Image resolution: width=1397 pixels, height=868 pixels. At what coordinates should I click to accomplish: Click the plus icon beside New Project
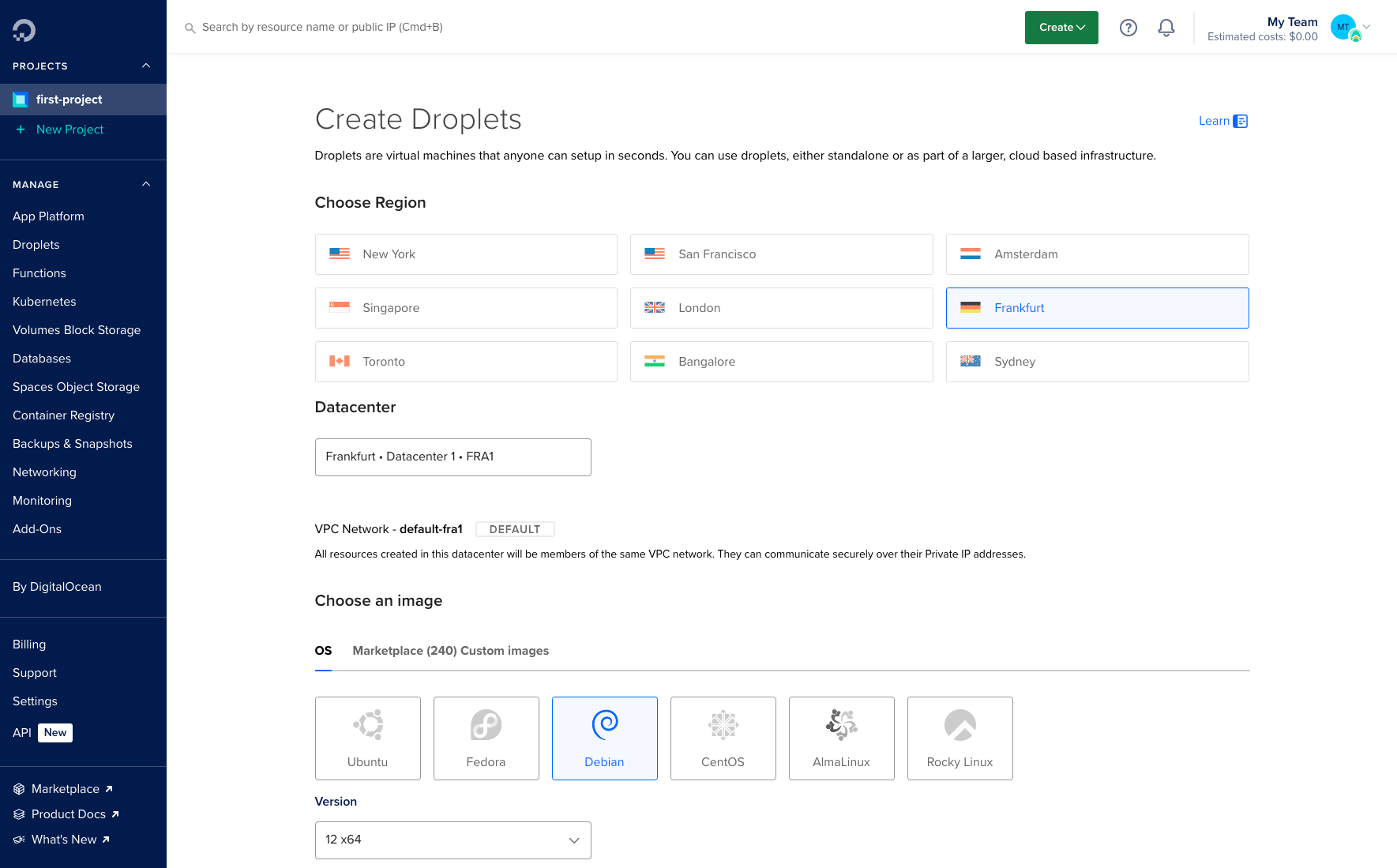tap(21, 130)
